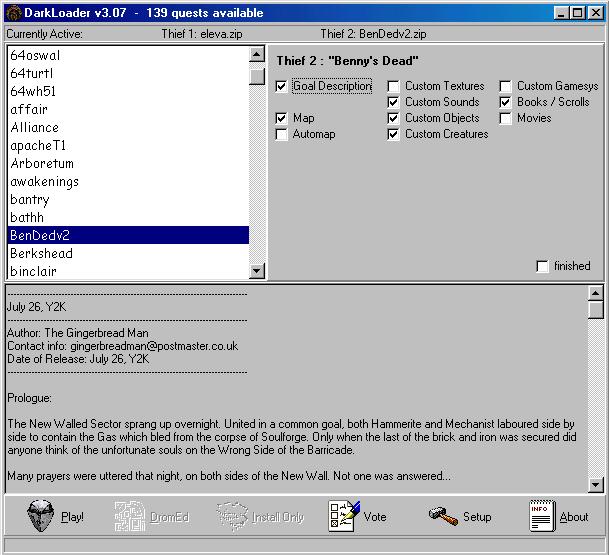Select the awakenings quest

pyautogui.click(x=128, y=181)
